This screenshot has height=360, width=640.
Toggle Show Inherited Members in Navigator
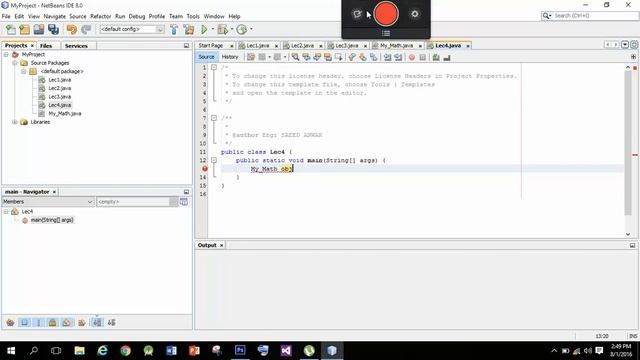pos(10,322)
